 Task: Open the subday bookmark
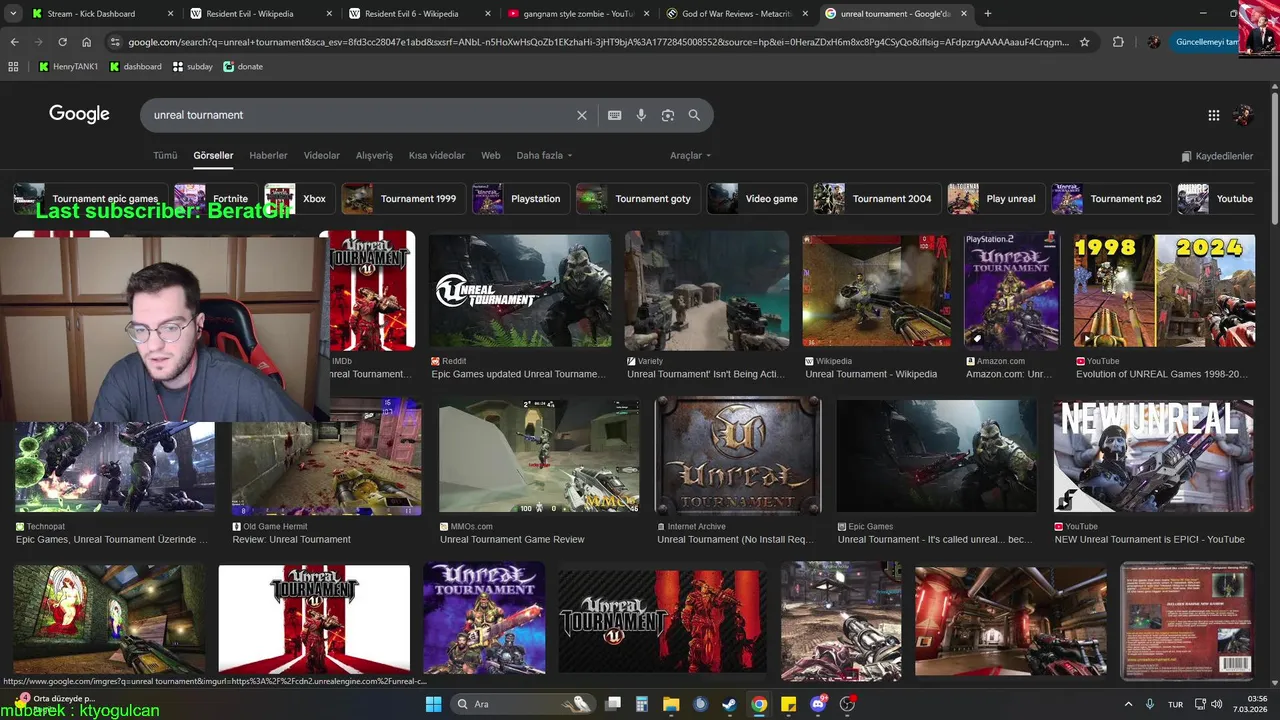pyautogui.click(x=193, y=66)
